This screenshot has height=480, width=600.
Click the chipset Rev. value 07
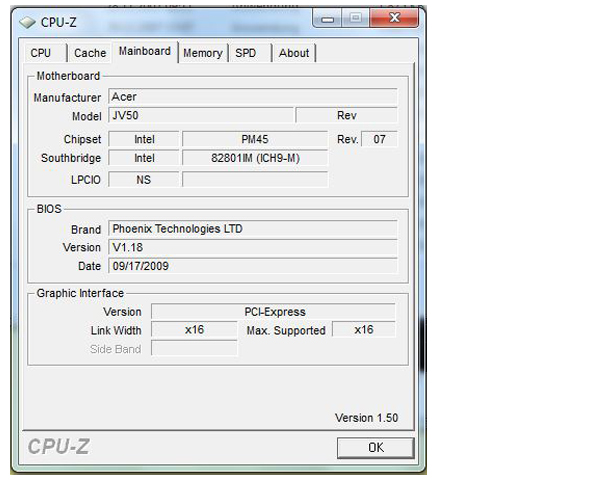click(379, 139)
